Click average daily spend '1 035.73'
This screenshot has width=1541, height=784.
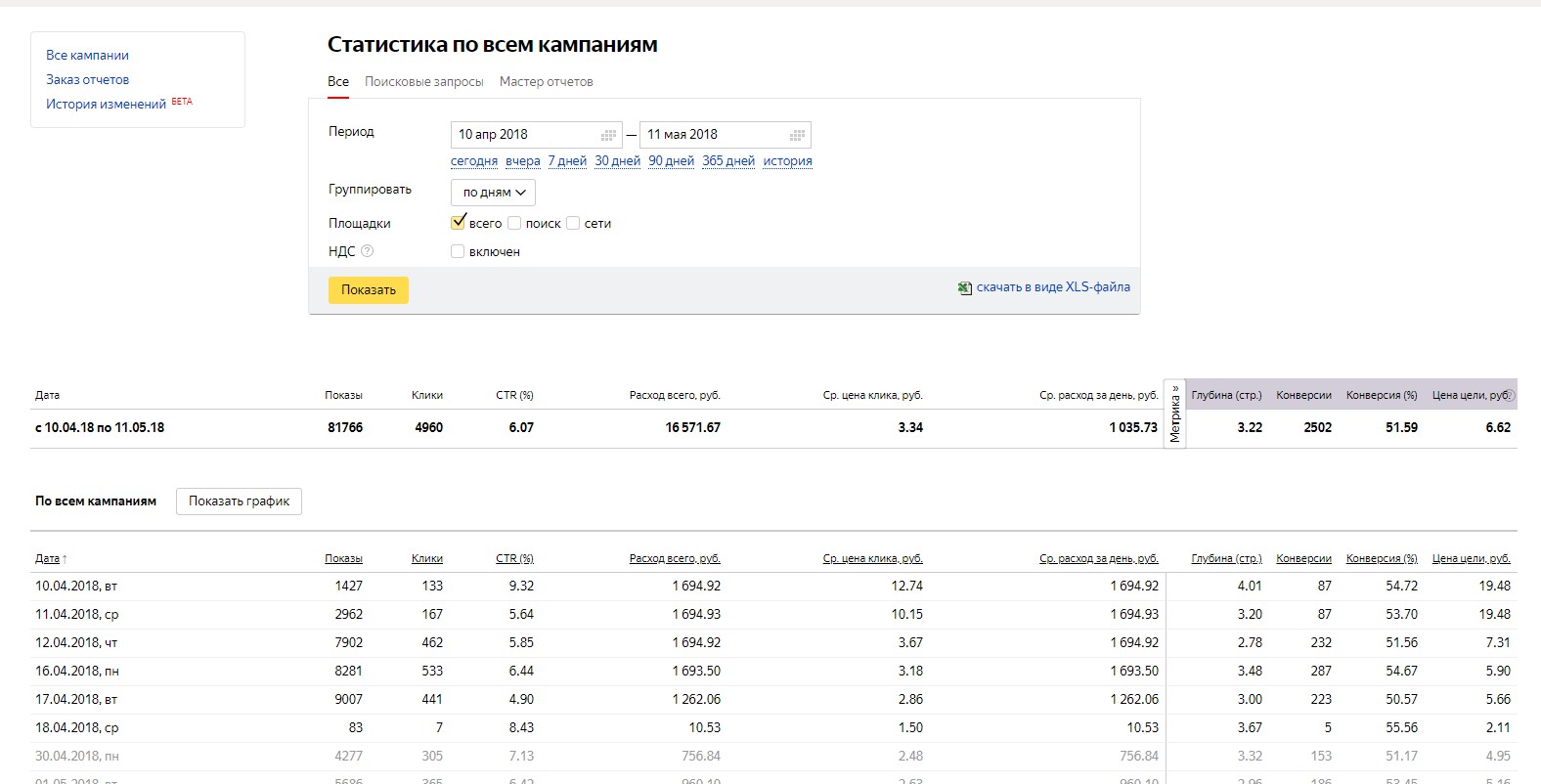click(x=1133, y=427)
